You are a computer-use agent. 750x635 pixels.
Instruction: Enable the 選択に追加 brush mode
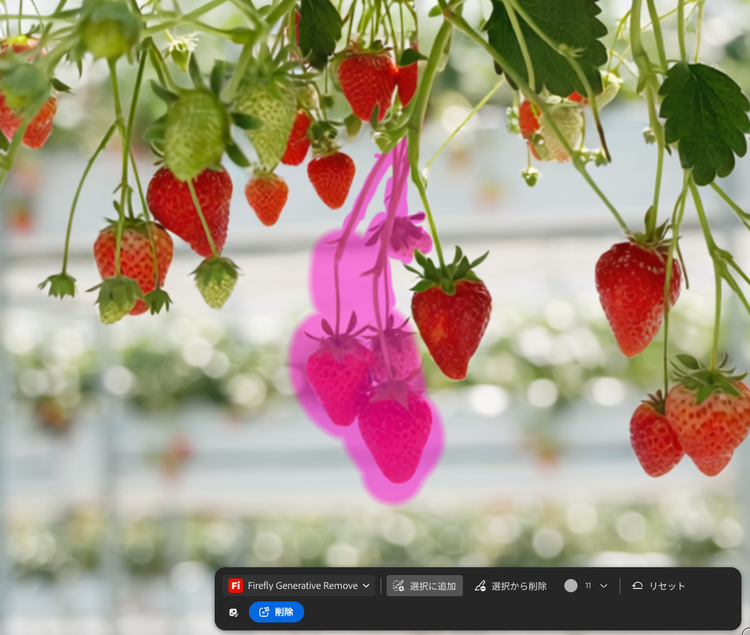click(x=424, y=586)
